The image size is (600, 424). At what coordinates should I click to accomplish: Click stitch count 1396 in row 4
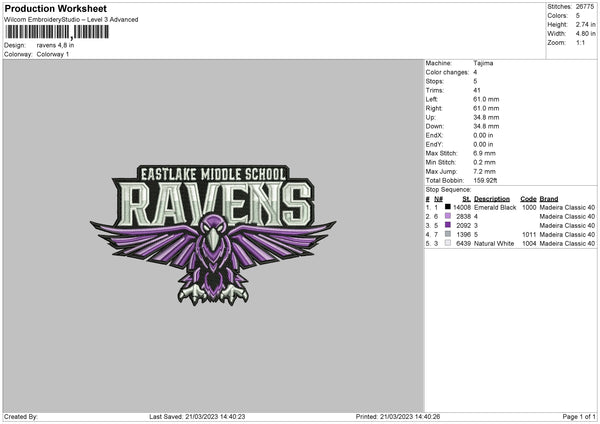pos(463,235)
